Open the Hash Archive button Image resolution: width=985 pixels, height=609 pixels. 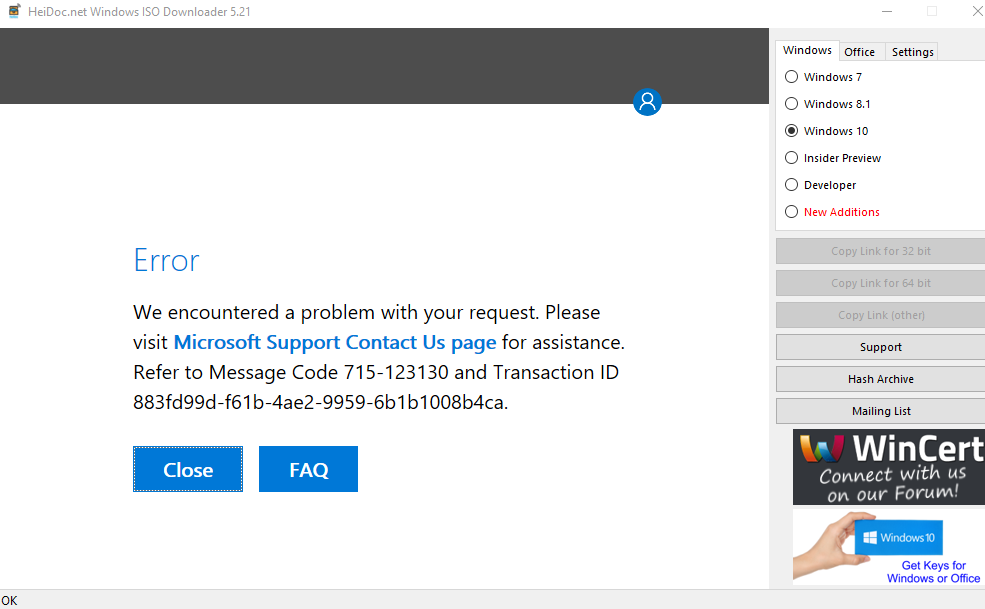coord(880,379)
